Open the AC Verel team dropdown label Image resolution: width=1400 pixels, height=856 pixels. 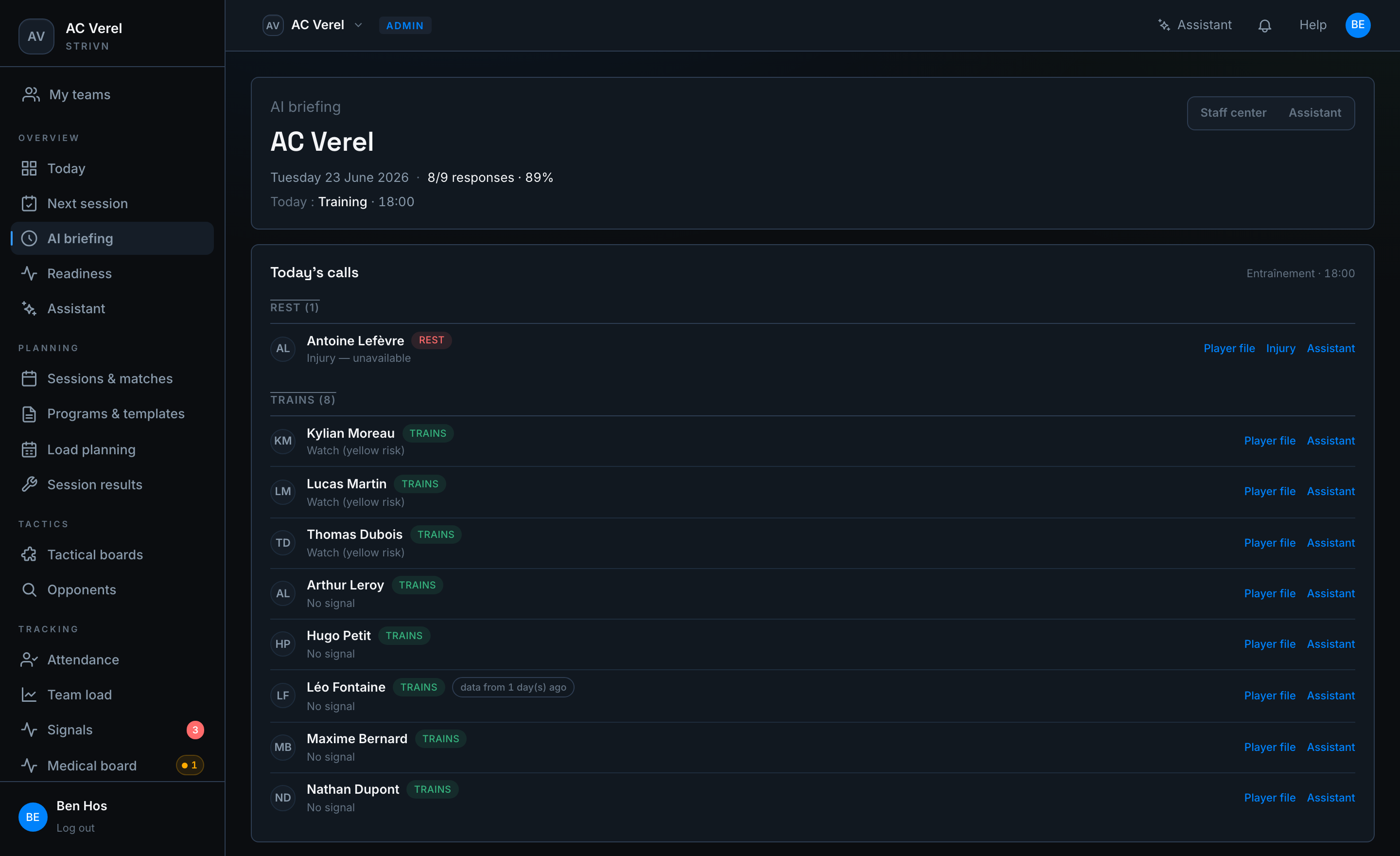[x=317, y=25]
